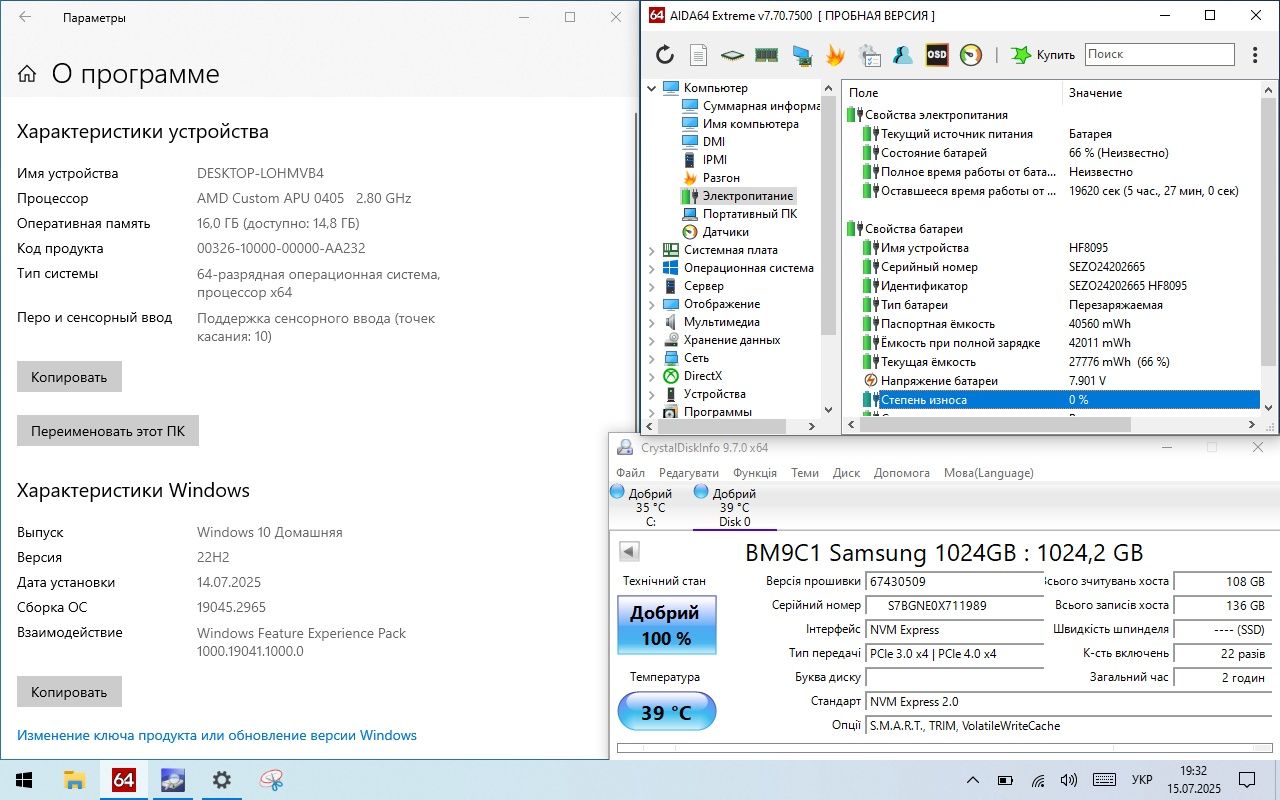Open the three-dot menu in AIDA64 toolbar
The width and height of the screenshot is (1280, 800).
[x=1256, y=55]
